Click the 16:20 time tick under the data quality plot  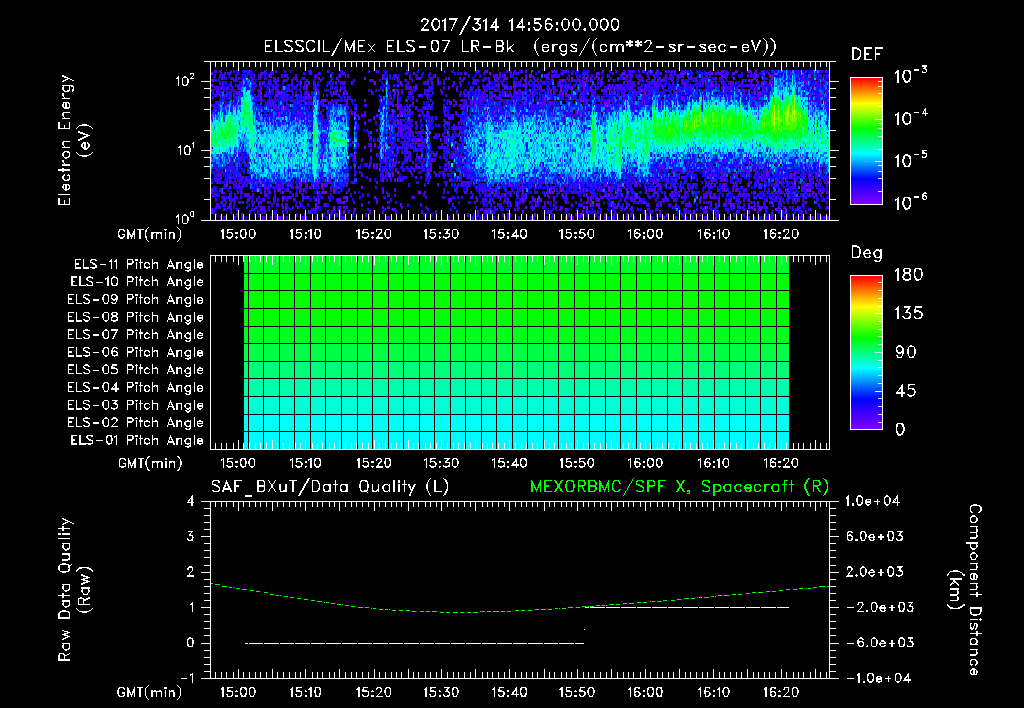pos(781,692)
